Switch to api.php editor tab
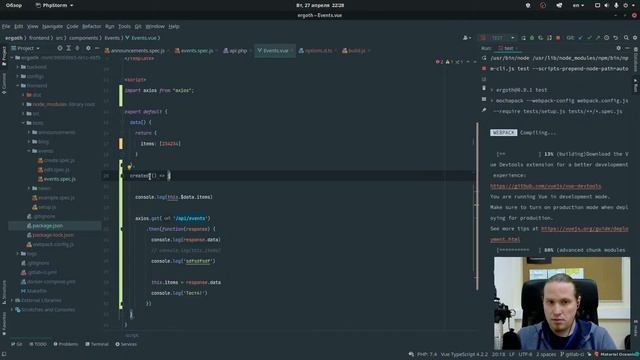Viewport: 640px width, 360px height. pyautogui.click(x=236, y=51)
